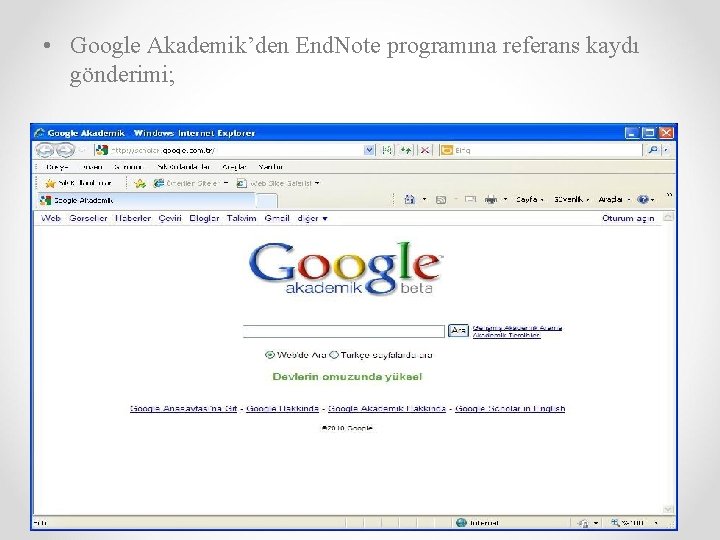Click the Ara search button

pos(458,330)
